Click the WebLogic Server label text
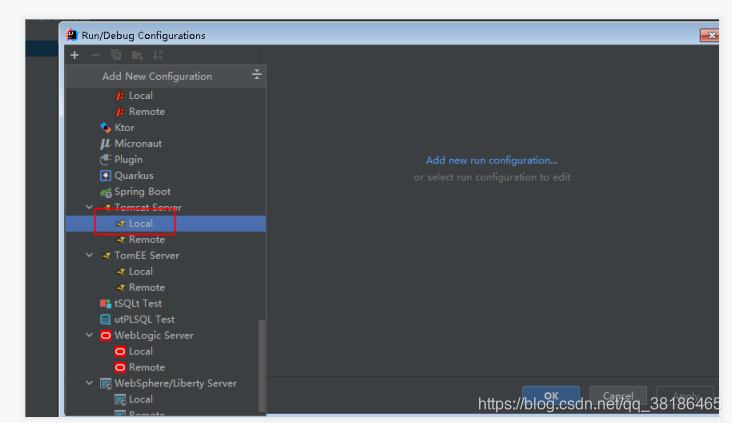This screenshot has width=732, height=423. click(154, 335)
